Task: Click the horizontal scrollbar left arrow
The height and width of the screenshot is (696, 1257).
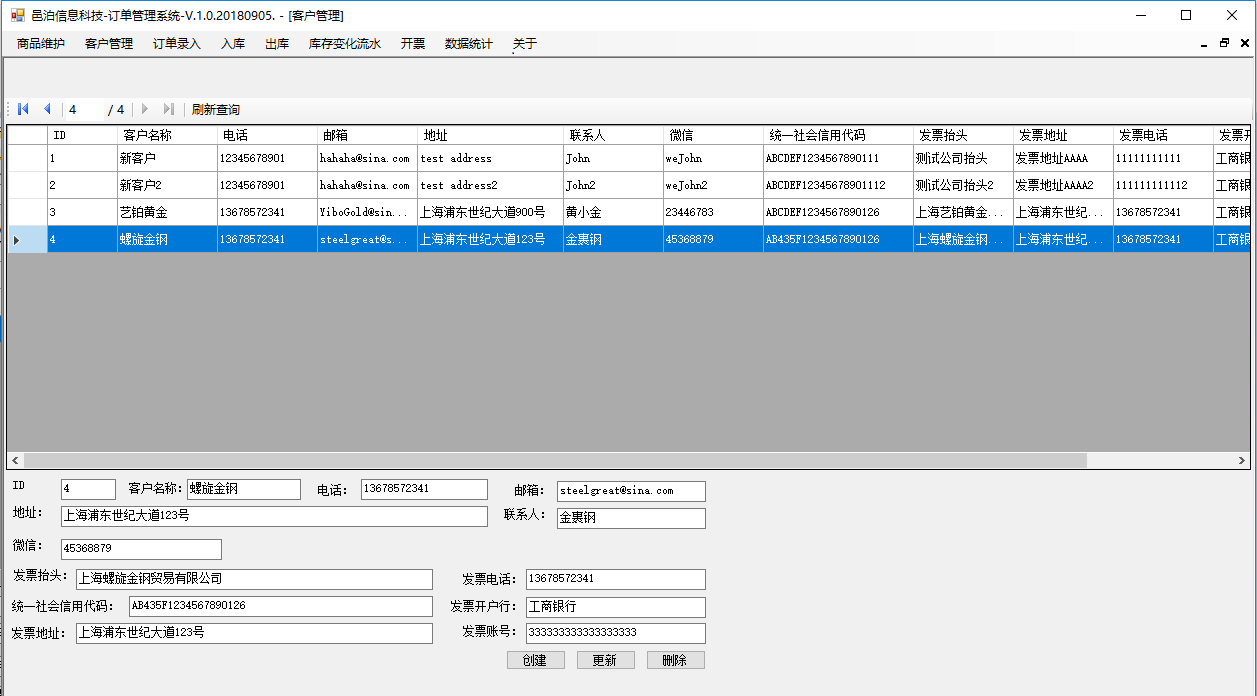Action: (15, 461)
